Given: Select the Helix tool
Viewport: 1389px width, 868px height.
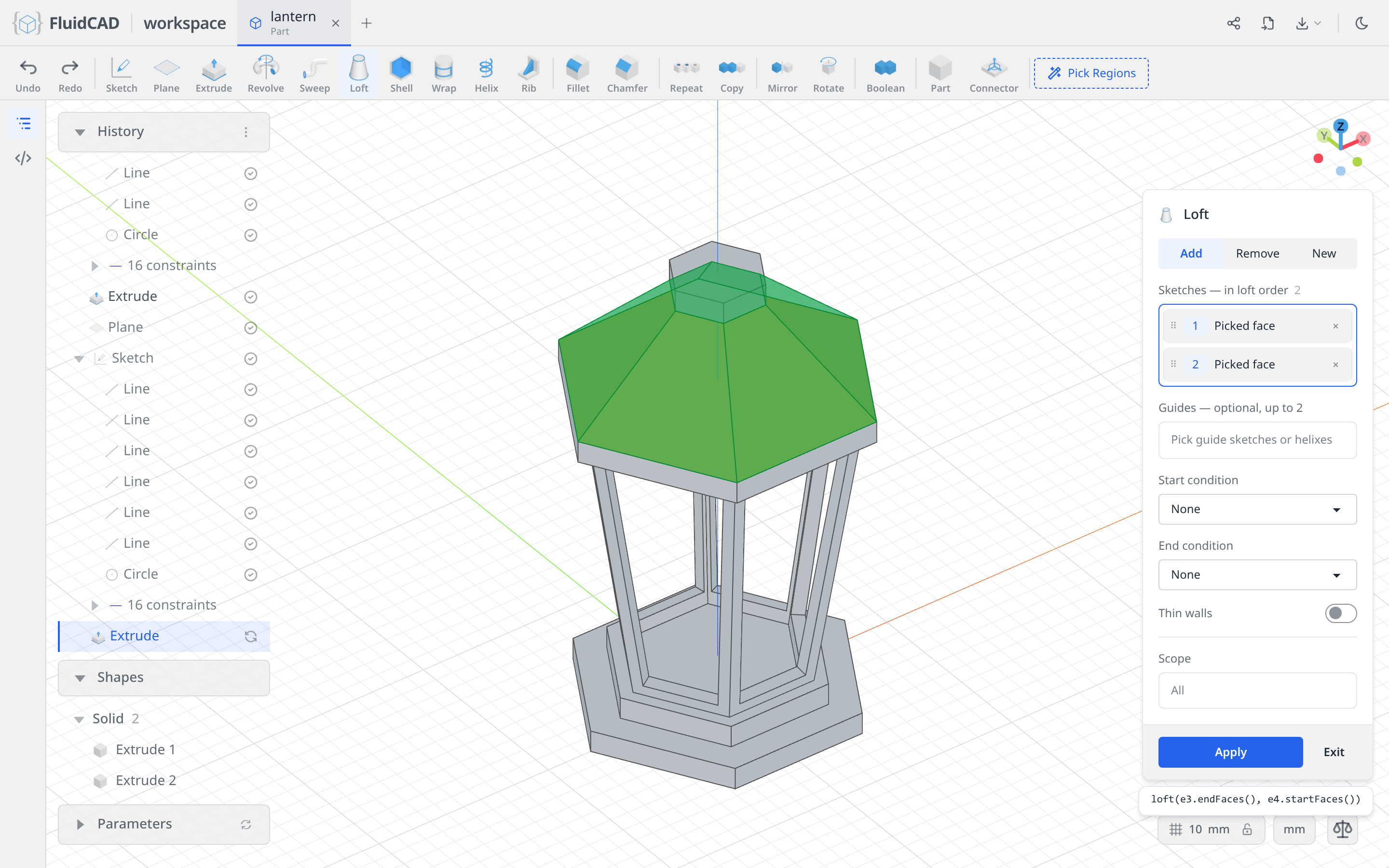Looking at the screenshot, I should [x=486, y=74].
